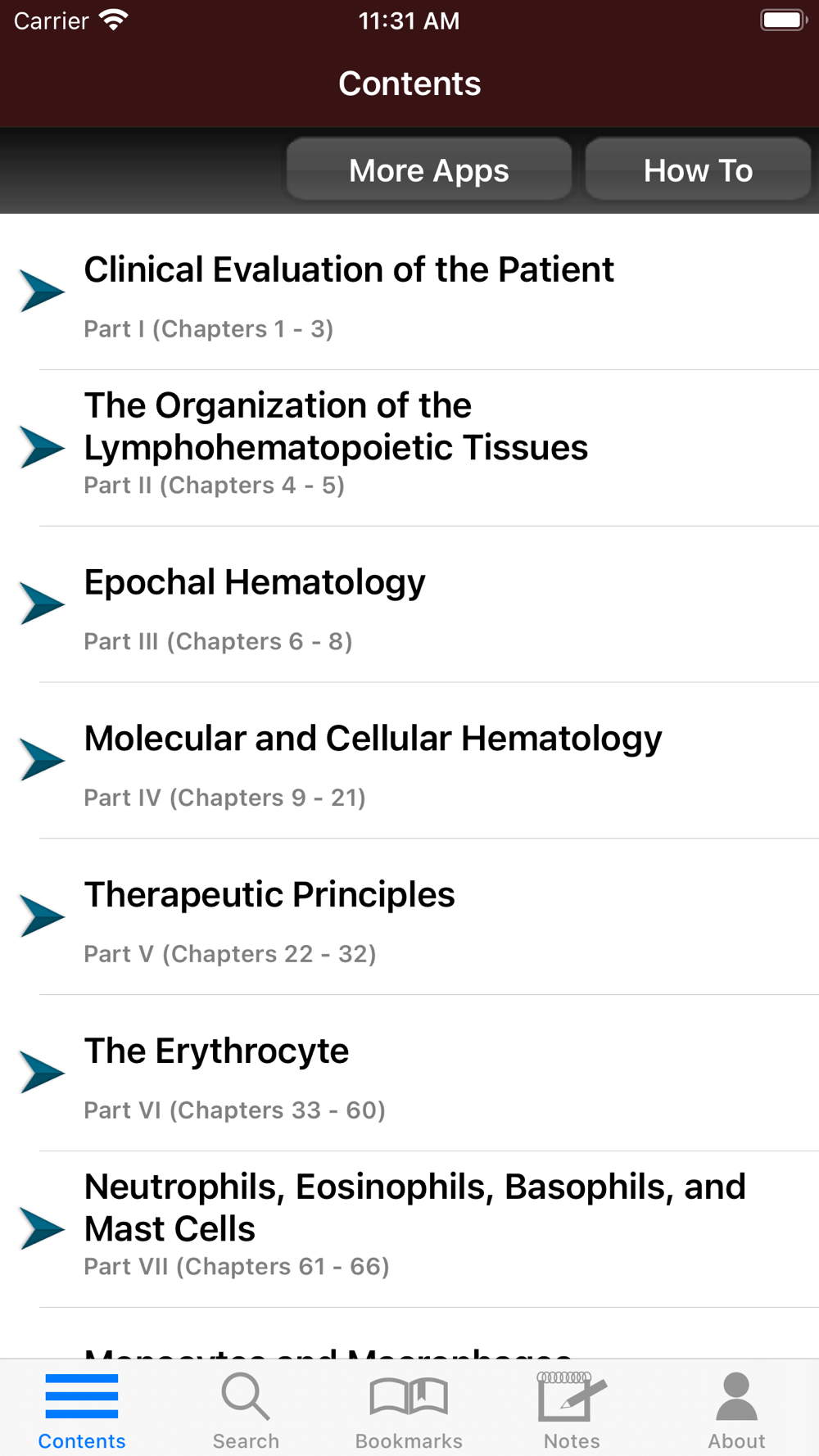Open the About person icon

736,1396
